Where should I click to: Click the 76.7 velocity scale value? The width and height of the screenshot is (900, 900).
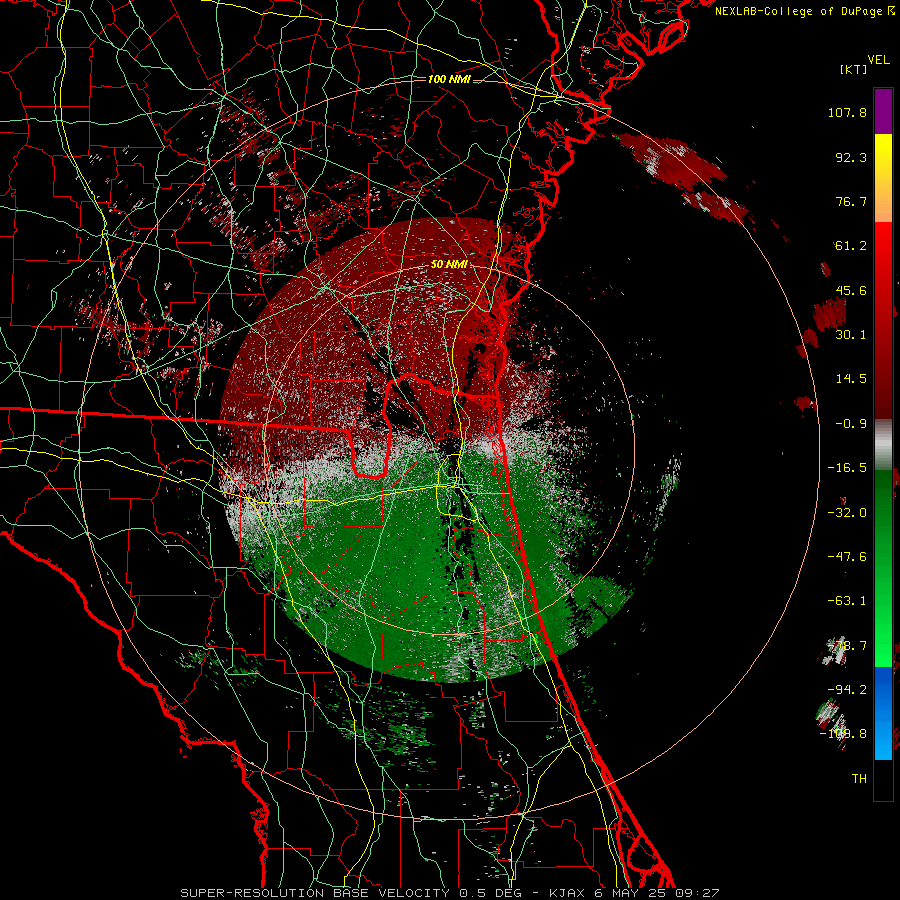(x=851, y=201)
